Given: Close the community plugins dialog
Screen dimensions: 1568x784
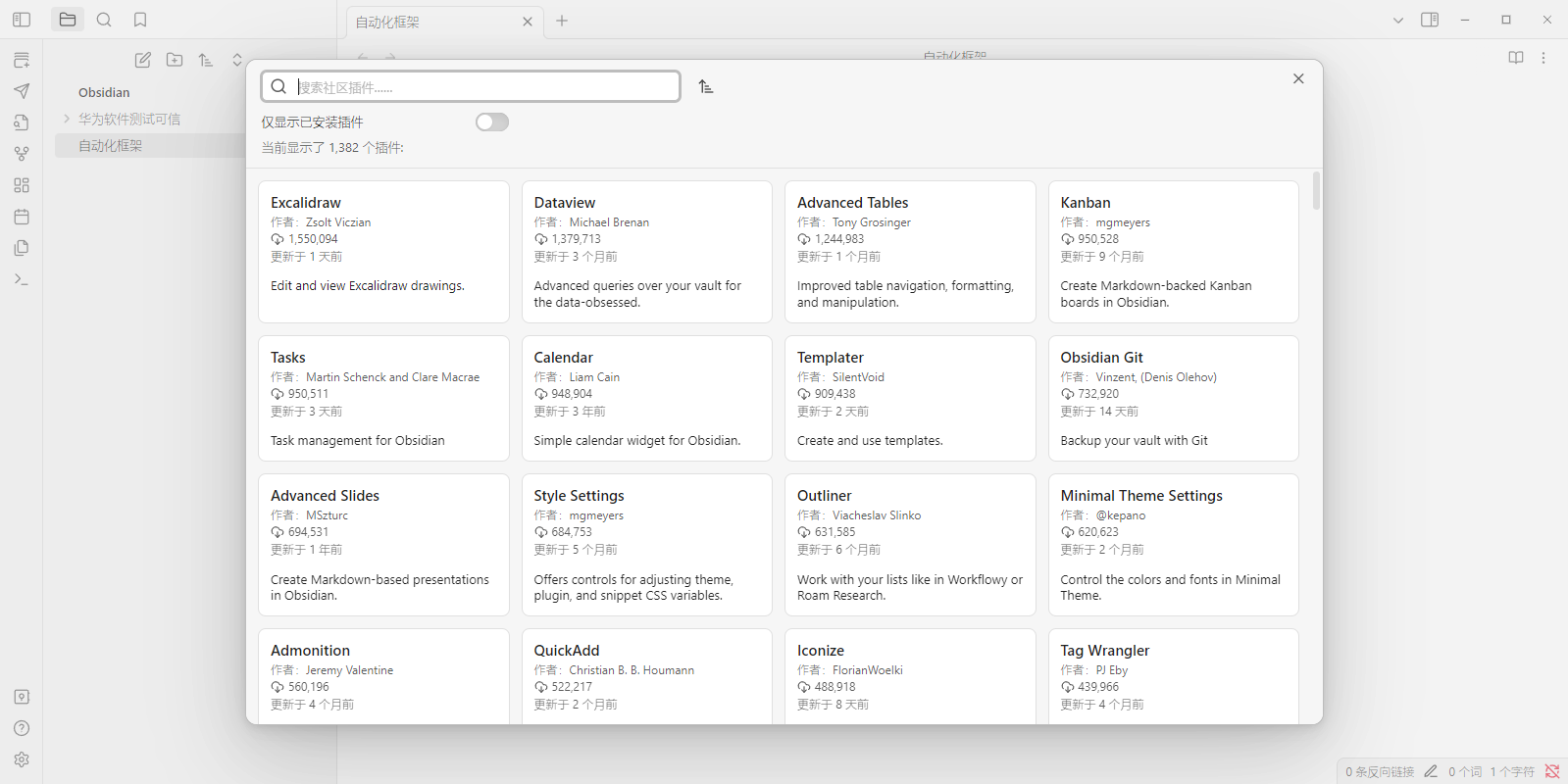Looking at the screenshot, I should click(1298, 78).
